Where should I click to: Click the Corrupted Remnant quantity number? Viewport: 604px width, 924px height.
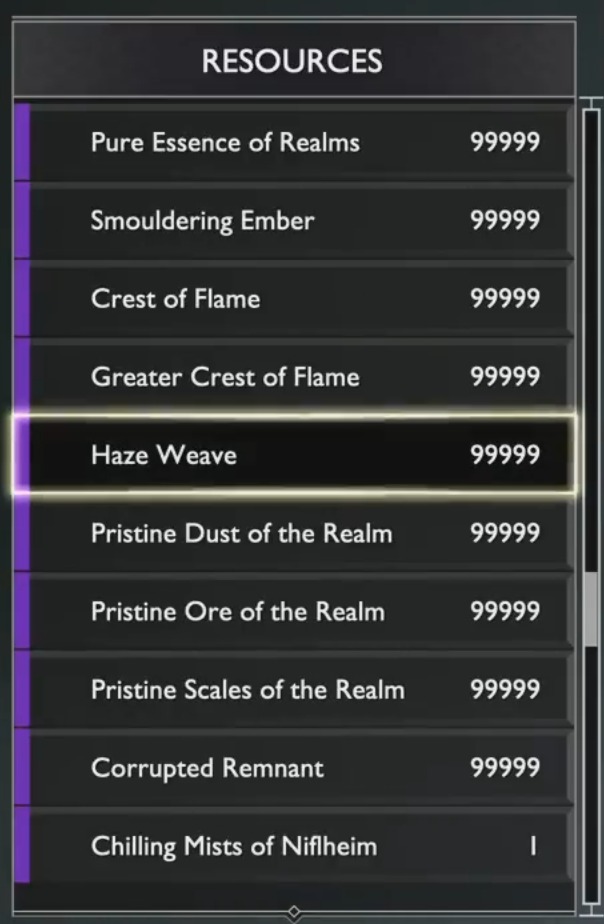pyautogui.click(x=505, y=768)
